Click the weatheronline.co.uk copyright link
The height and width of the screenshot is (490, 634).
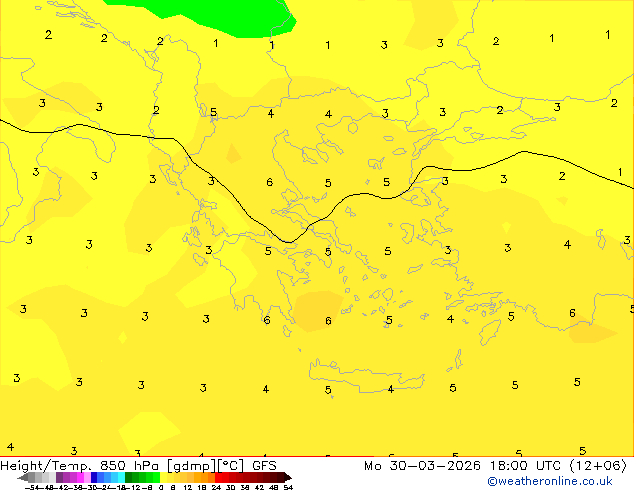click(x=550, y=481)
